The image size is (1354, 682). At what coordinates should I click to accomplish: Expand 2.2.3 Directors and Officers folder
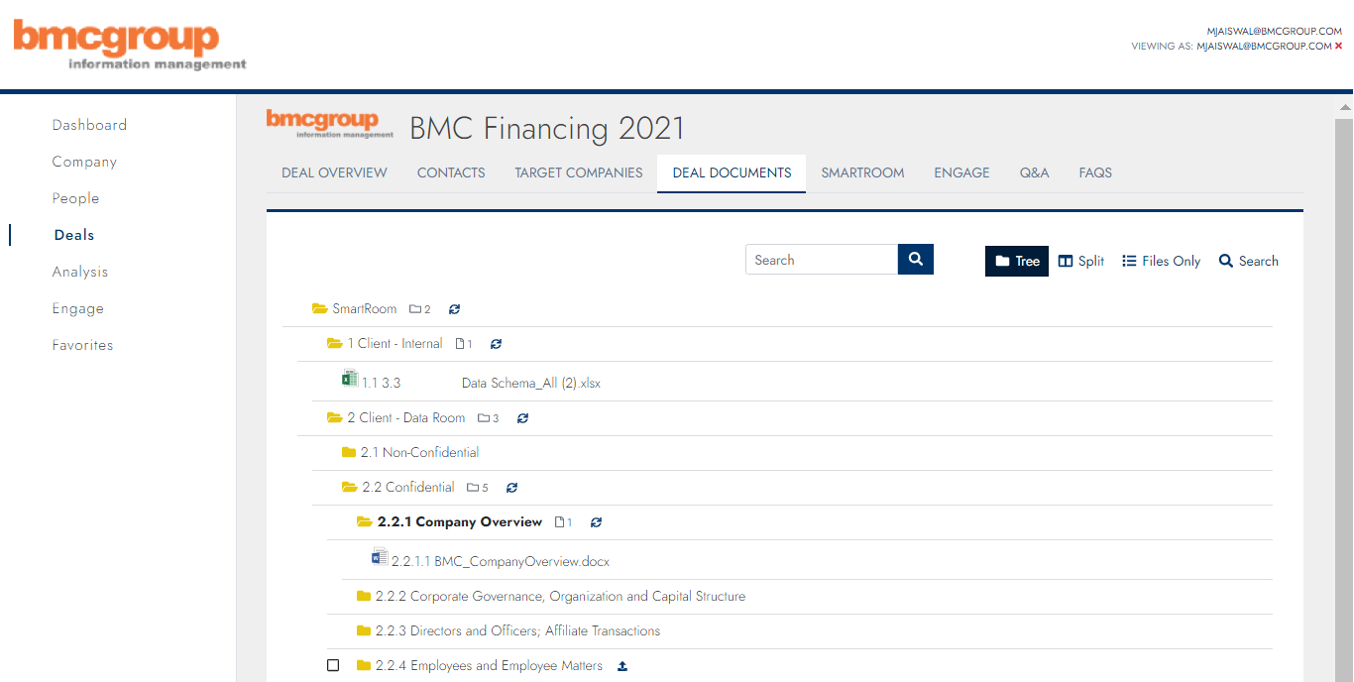[x=364, y=631]
